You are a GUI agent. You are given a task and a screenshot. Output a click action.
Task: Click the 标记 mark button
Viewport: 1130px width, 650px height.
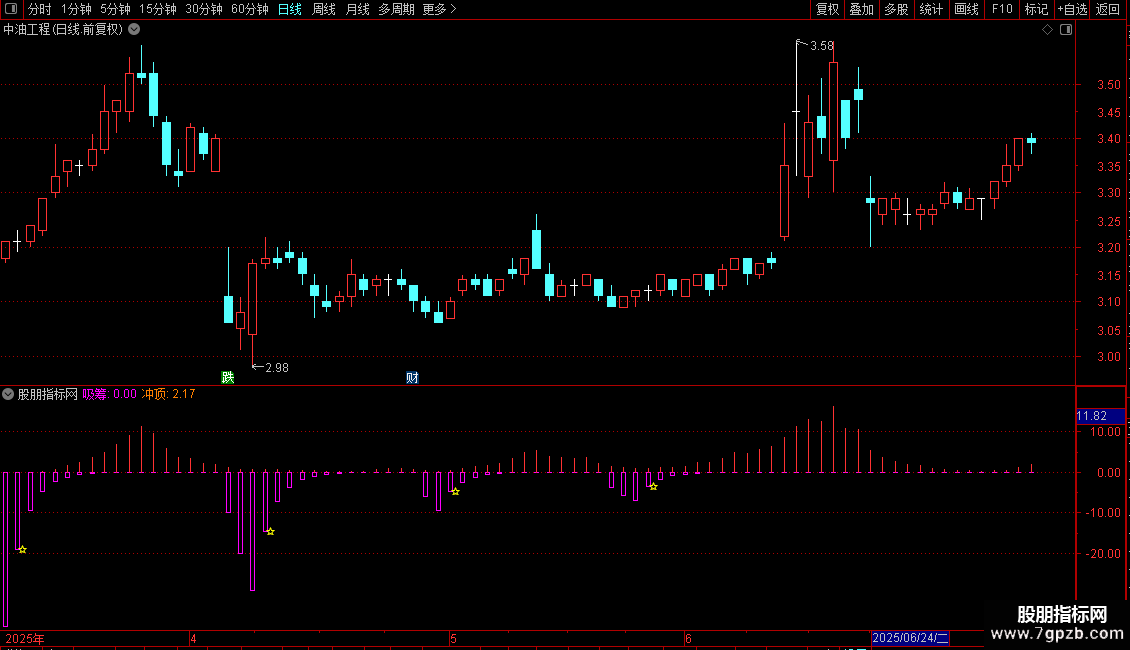(1036, 9)
